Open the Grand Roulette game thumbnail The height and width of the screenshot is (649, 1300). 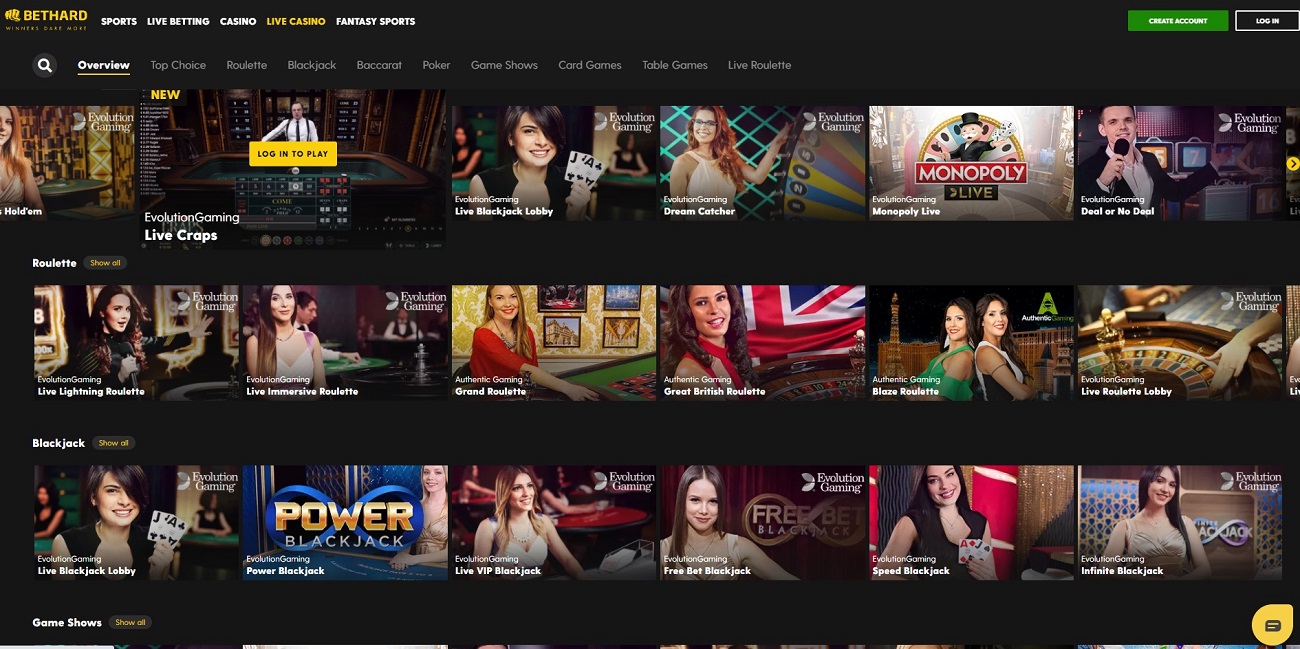554,343
